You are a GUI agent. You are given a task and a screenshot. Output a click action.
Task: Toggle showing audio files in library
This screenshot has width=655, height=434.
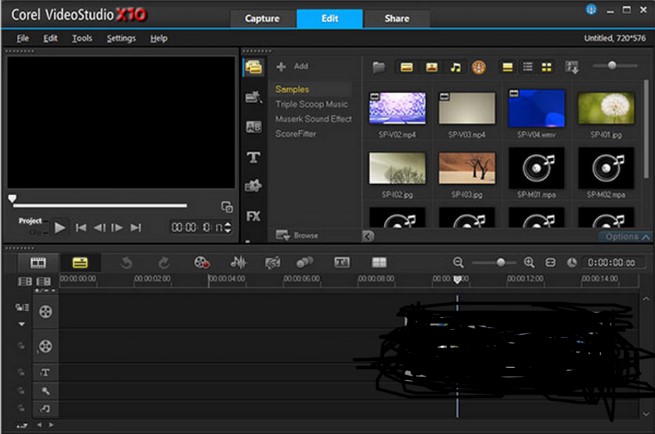[x=455, y=67]
